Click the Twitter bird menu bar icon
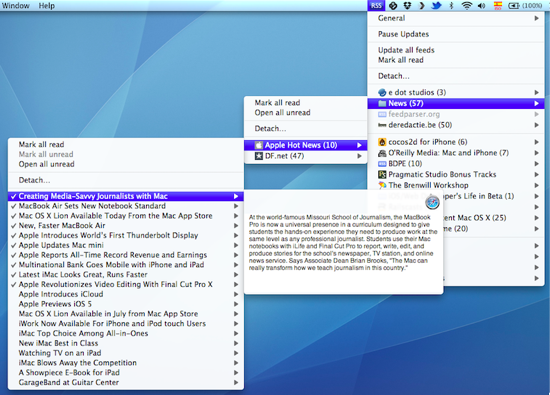 click(436, 6)
